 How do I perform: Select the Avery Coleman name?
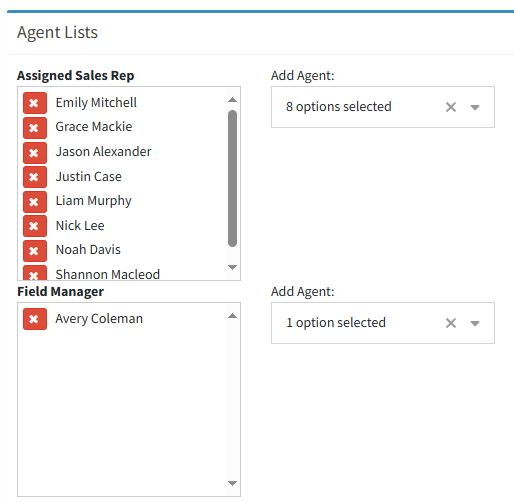[x=99, y=319]
